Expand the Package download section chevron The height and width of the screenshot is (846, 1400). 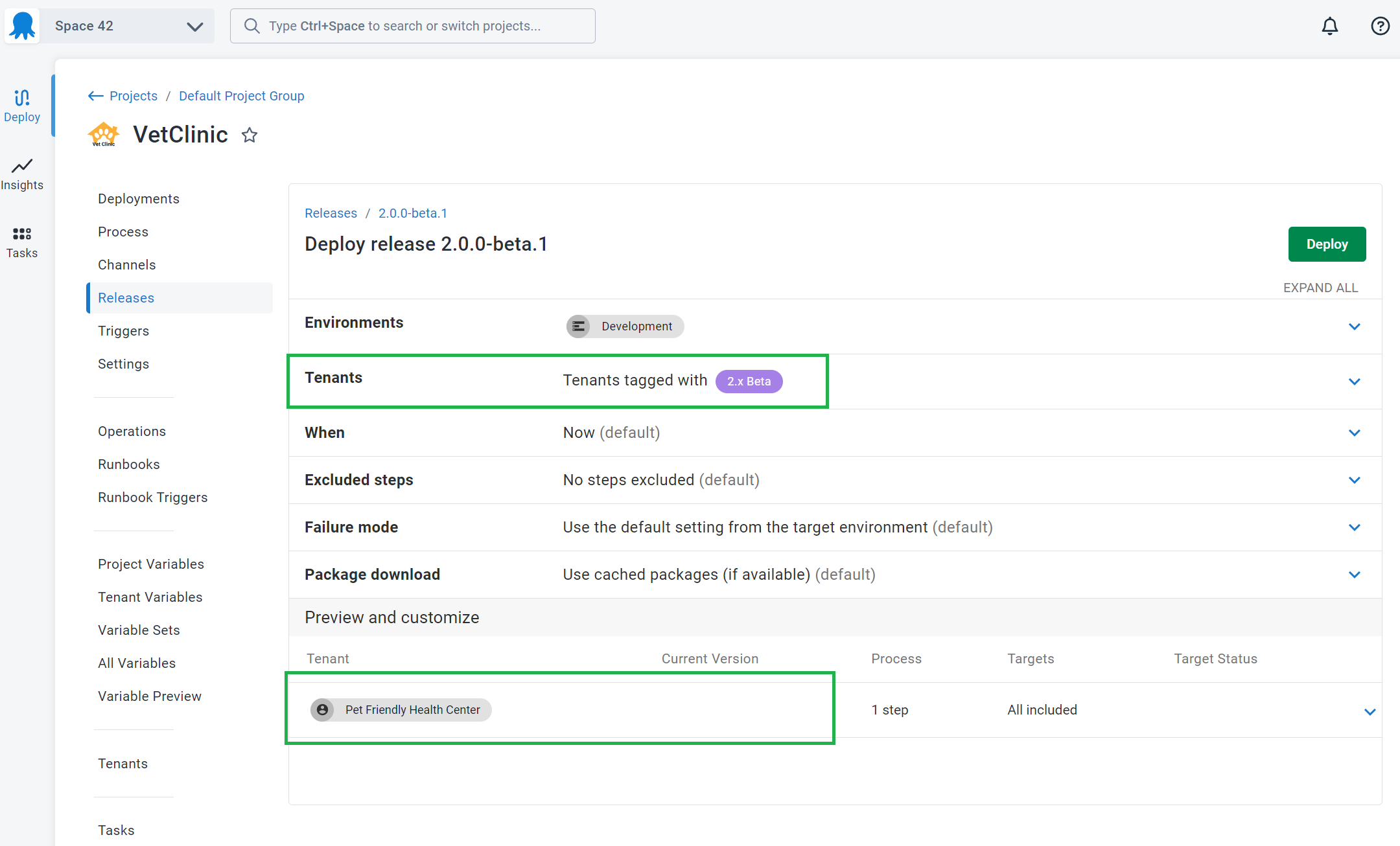[x=1354, y=575]
